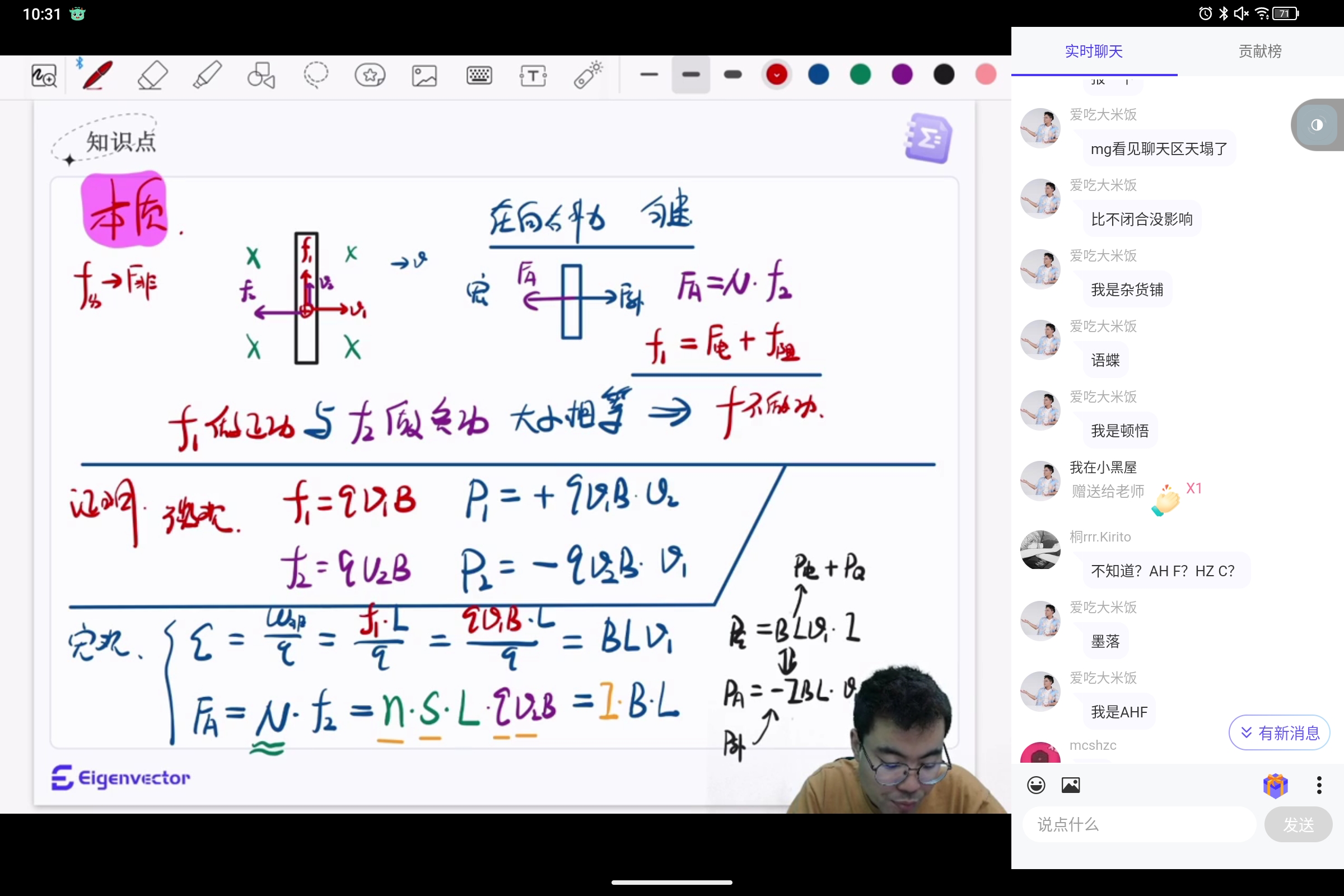The width and height of the screenshot is (1344, 896).
Task: Toggle the floating half-circle display button
Action: click(x=1317, y=124)
